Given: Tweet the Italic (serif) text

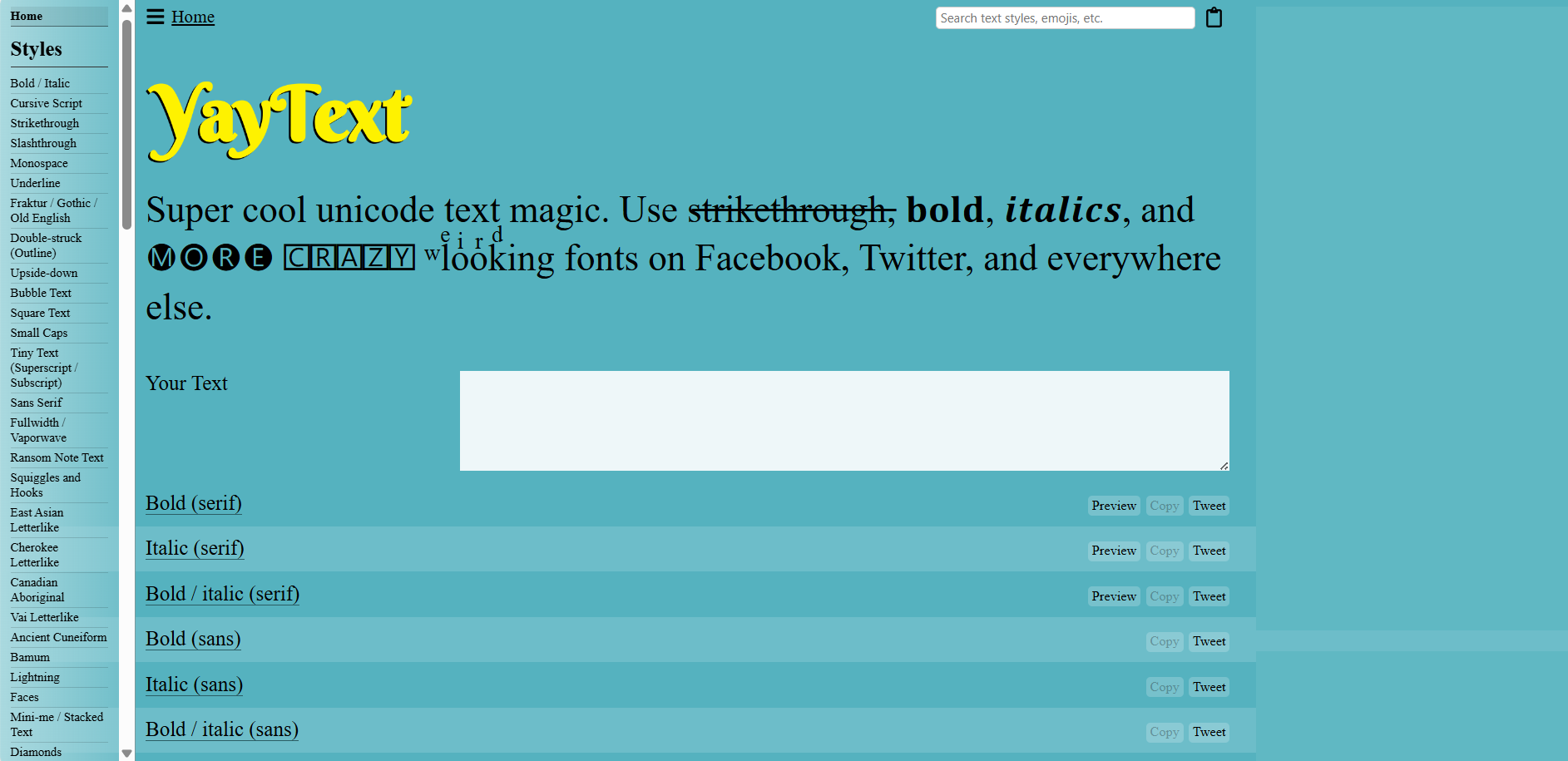Looking at the screenshot, I should coord(1209,551).
